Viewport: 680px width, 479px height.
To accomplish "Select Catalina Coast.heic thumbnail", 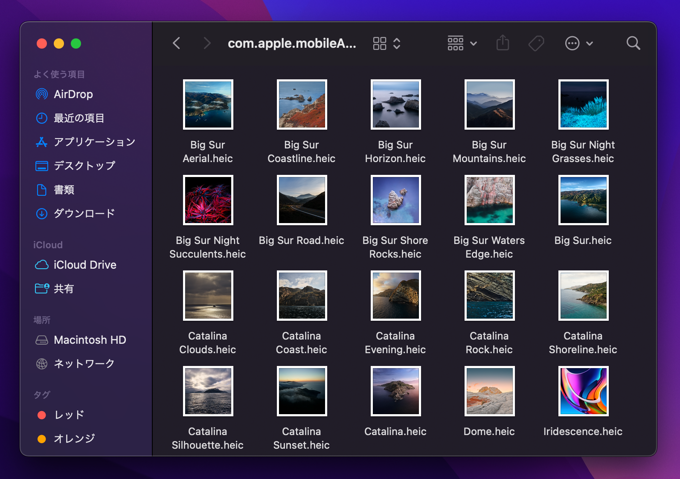I will click(302, 296).
